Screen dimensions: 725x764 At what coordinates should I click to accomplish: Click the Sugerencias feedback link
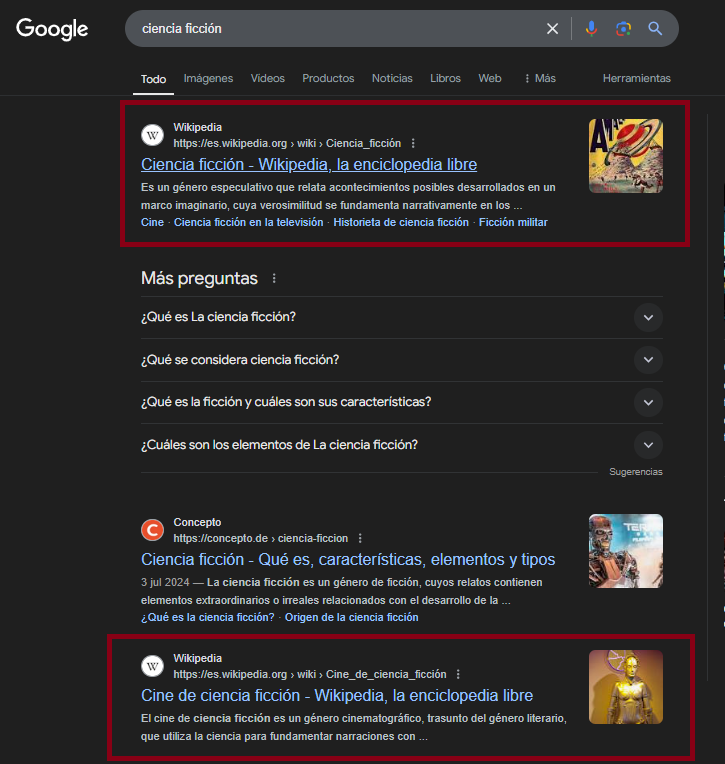pyautogui.click(x=636, y=472)
